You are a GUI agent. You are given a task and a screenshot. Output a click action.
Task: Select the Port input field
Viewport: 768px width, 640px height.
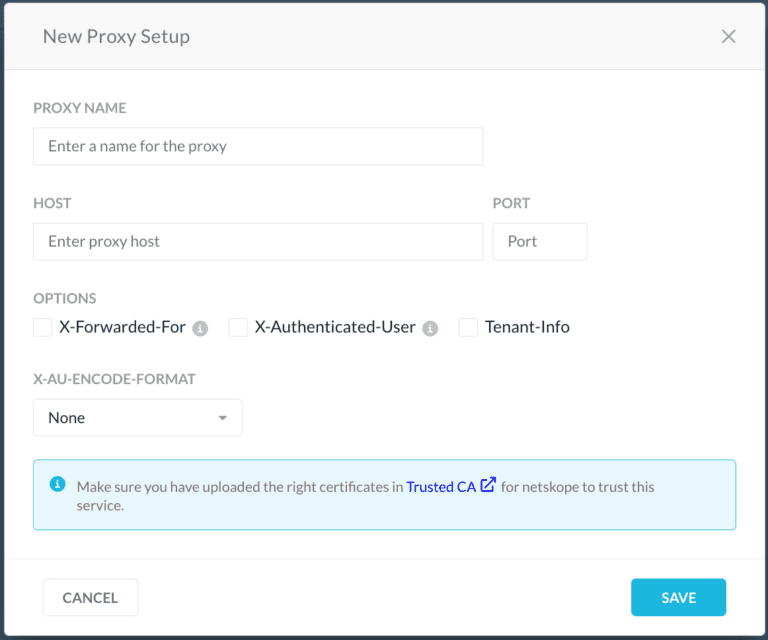[x=540, y=241]
